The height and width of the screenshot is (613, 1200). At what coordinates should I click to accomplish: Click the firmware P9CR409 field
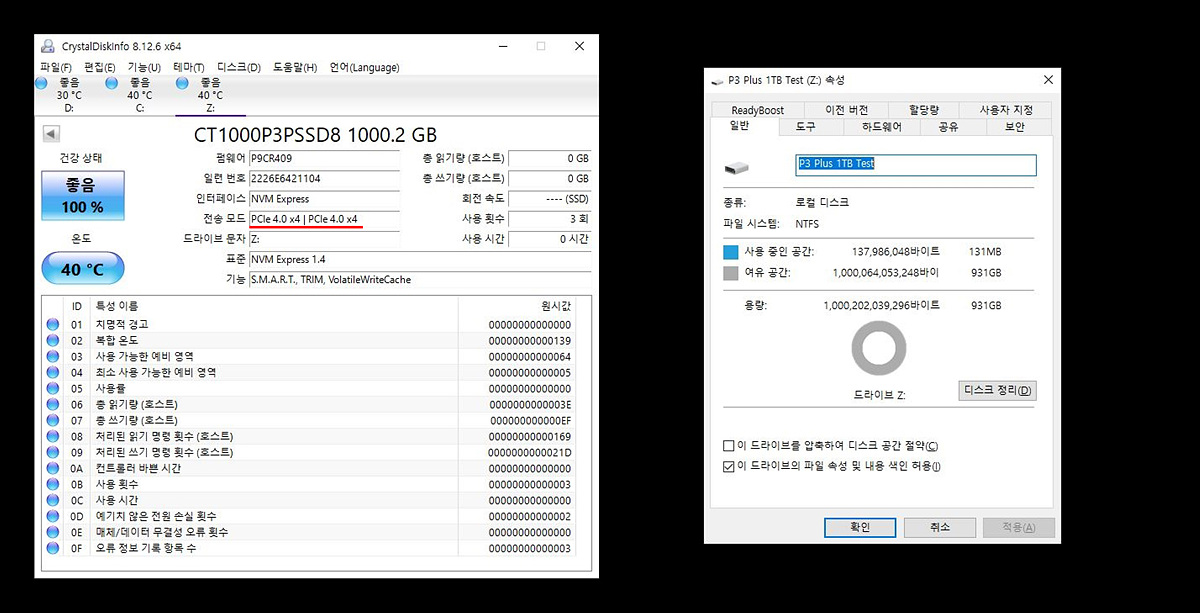click(x=324, y=158)
